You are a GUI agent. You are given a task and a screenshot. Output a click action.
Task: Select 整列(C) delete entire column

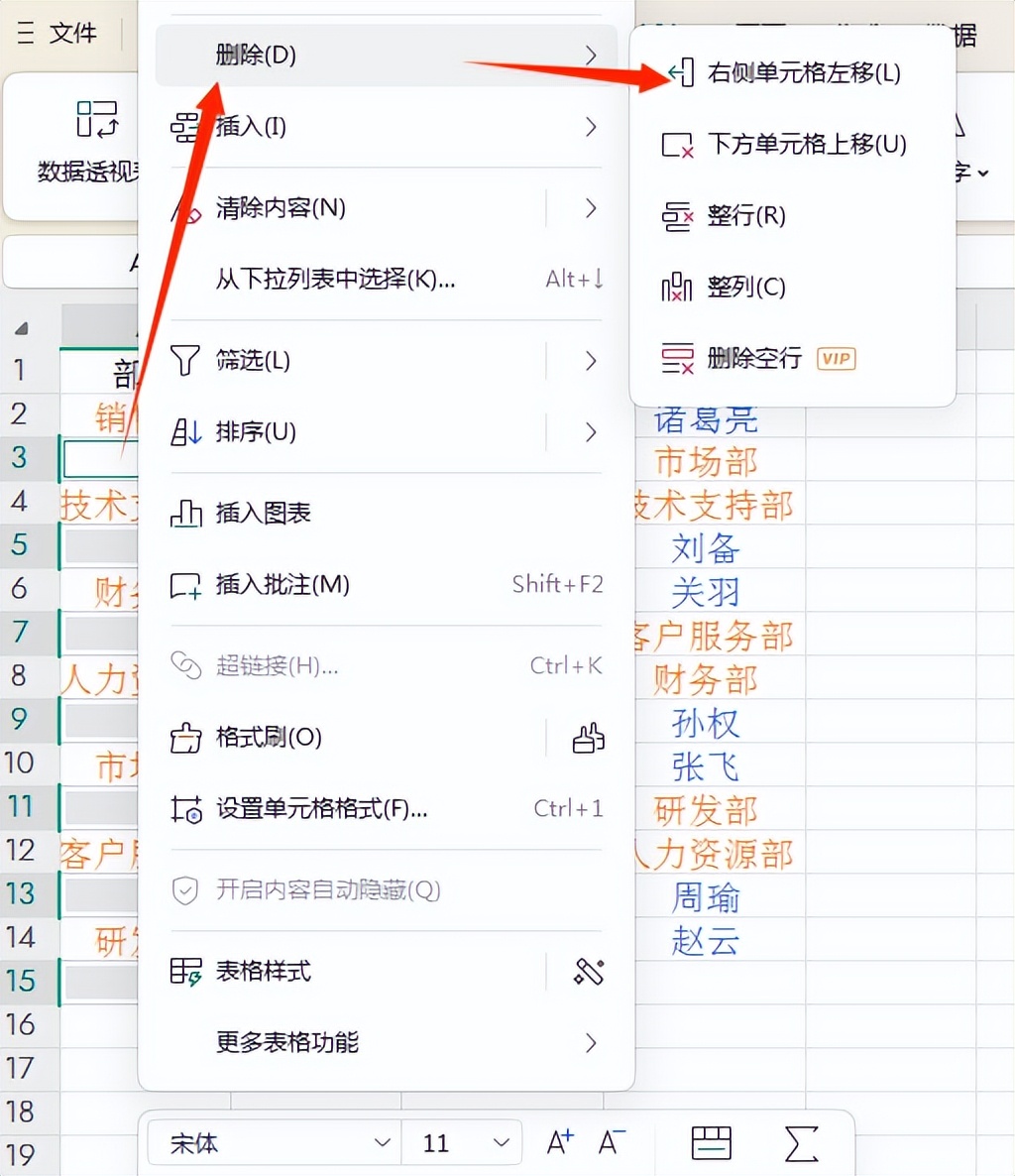(x=792, y=288)
